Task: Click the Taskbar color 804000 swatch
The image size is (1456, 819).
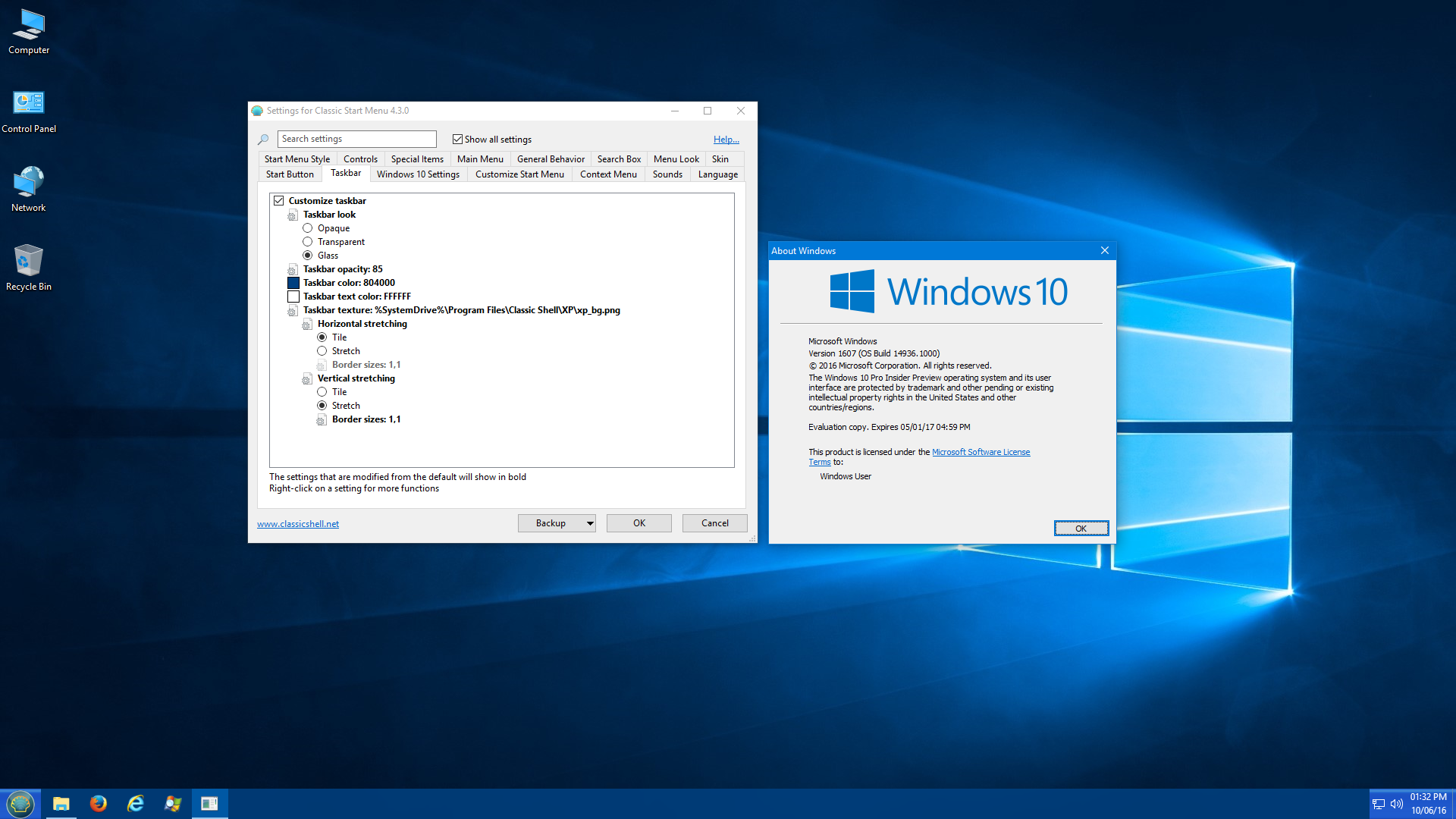Action: coord(293,283)
